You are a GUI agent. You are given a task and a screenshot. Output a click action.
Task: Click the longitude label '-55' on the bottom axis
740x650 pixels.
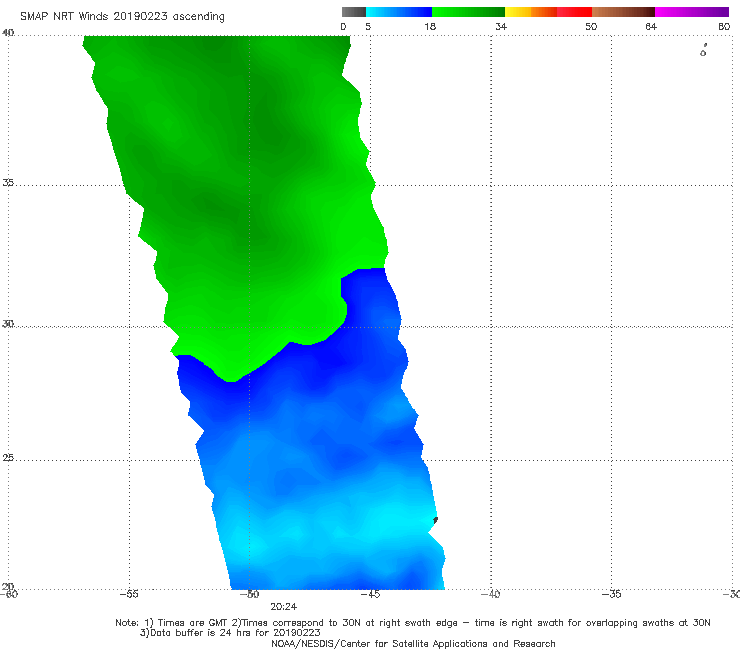coord(129,594)
